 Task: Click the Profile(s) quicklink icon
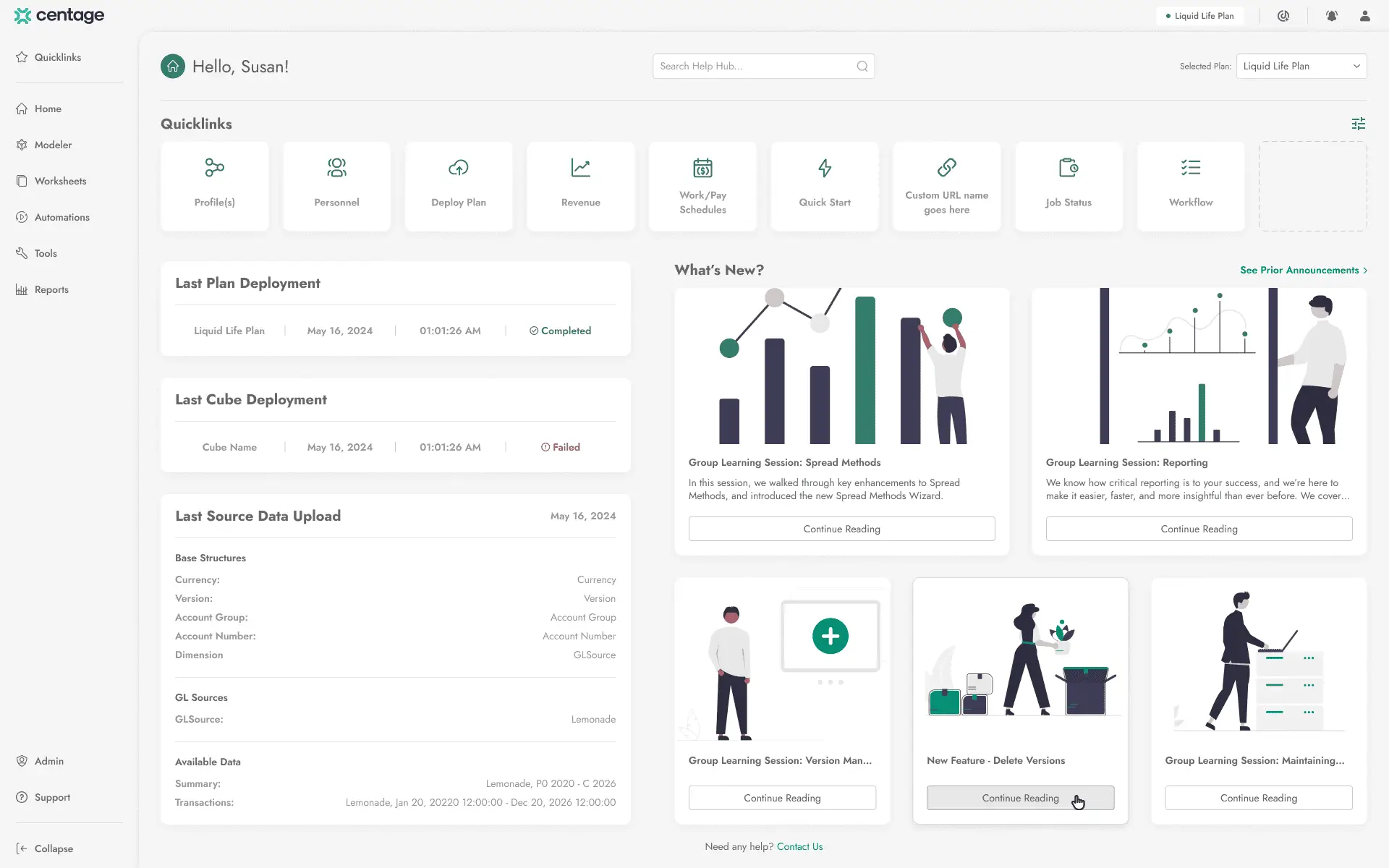pos(214,168)
